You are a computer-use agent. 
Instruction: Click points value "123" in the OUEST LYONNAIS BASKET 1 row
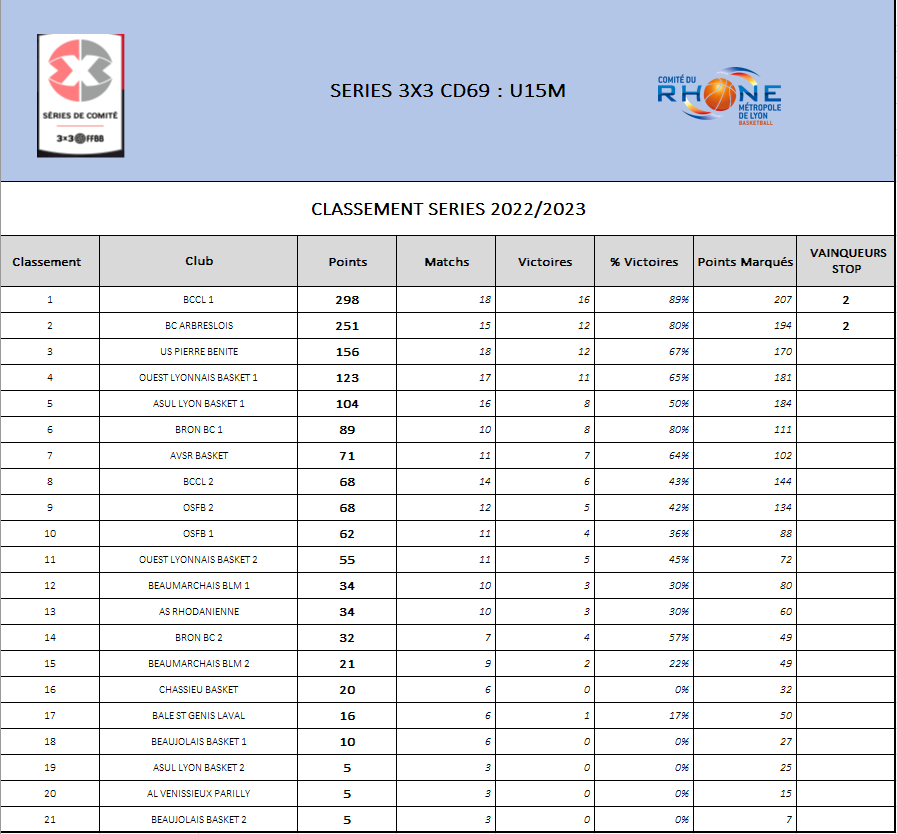[347, 378]
